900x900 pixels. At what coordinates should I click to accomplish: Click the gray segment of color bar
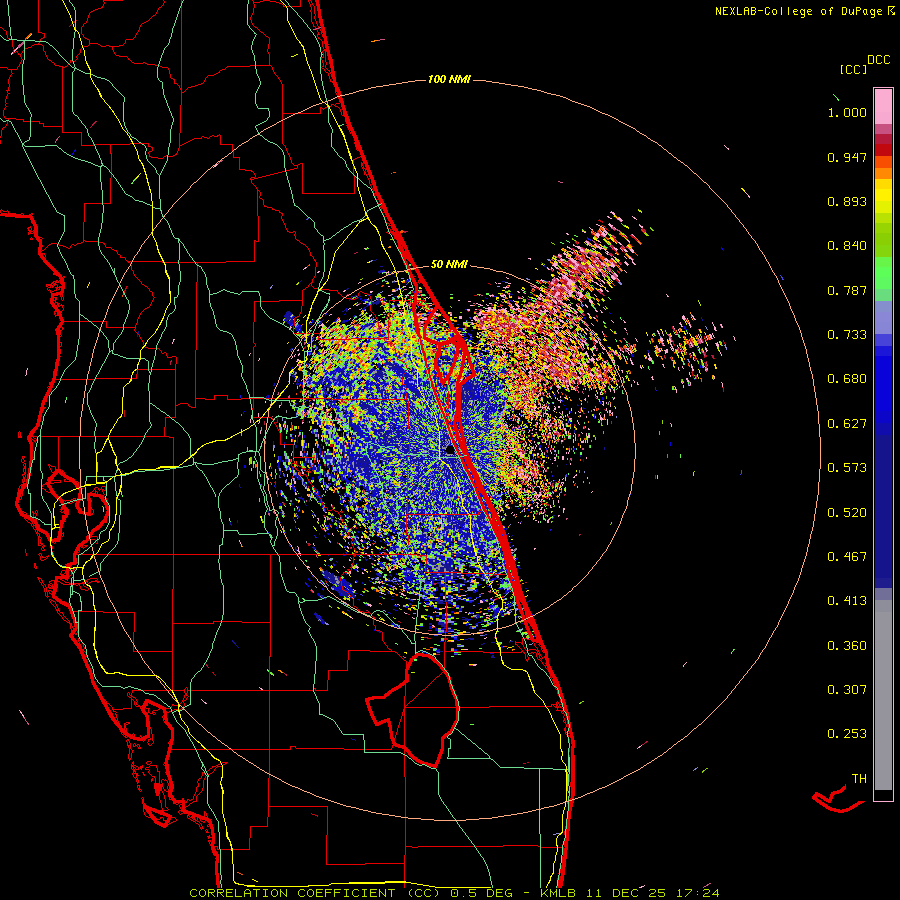[883, 695]
